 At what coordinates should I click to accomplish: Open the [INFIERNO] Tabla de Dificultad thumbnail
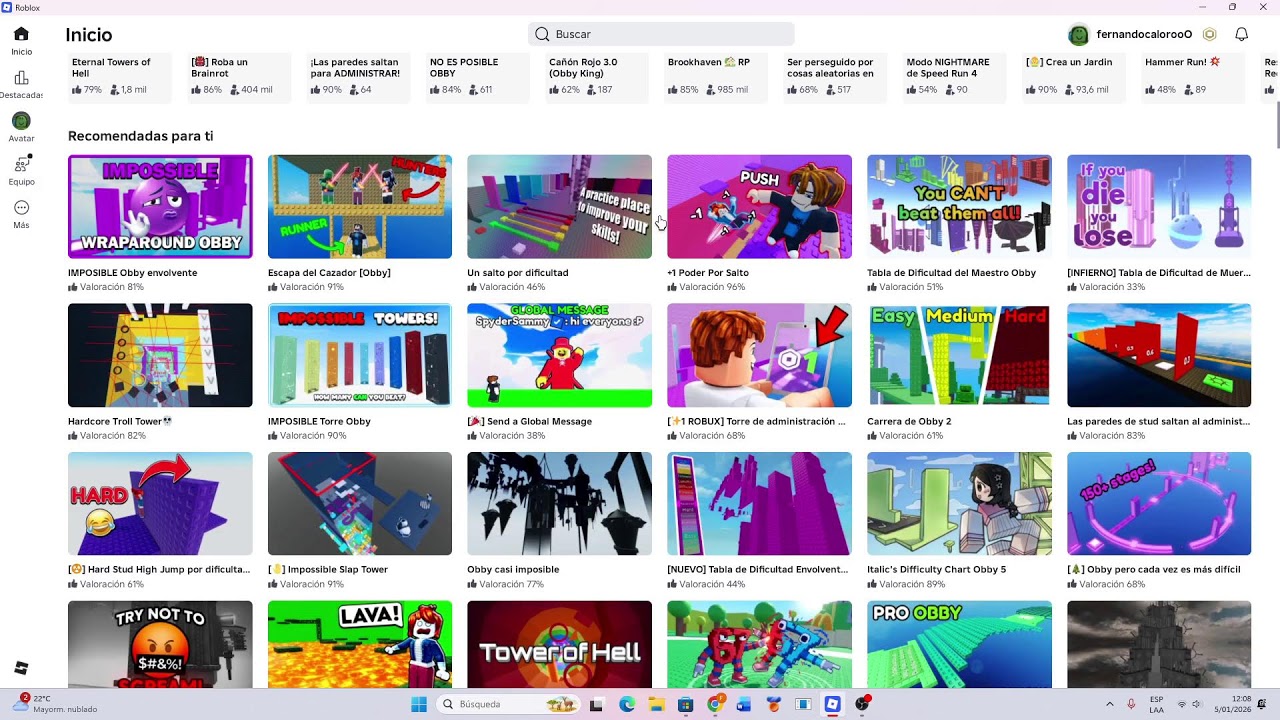pyautogui.click(x=1159, y=207)
